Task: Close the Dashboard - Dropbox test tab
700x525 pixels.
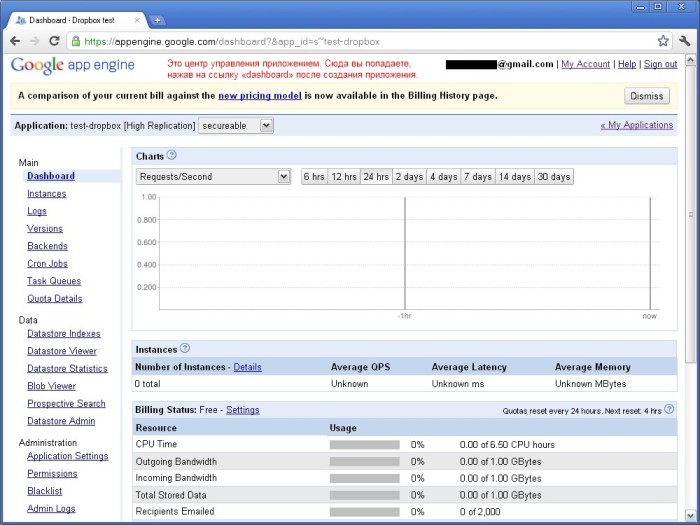Action: point(137,20)
